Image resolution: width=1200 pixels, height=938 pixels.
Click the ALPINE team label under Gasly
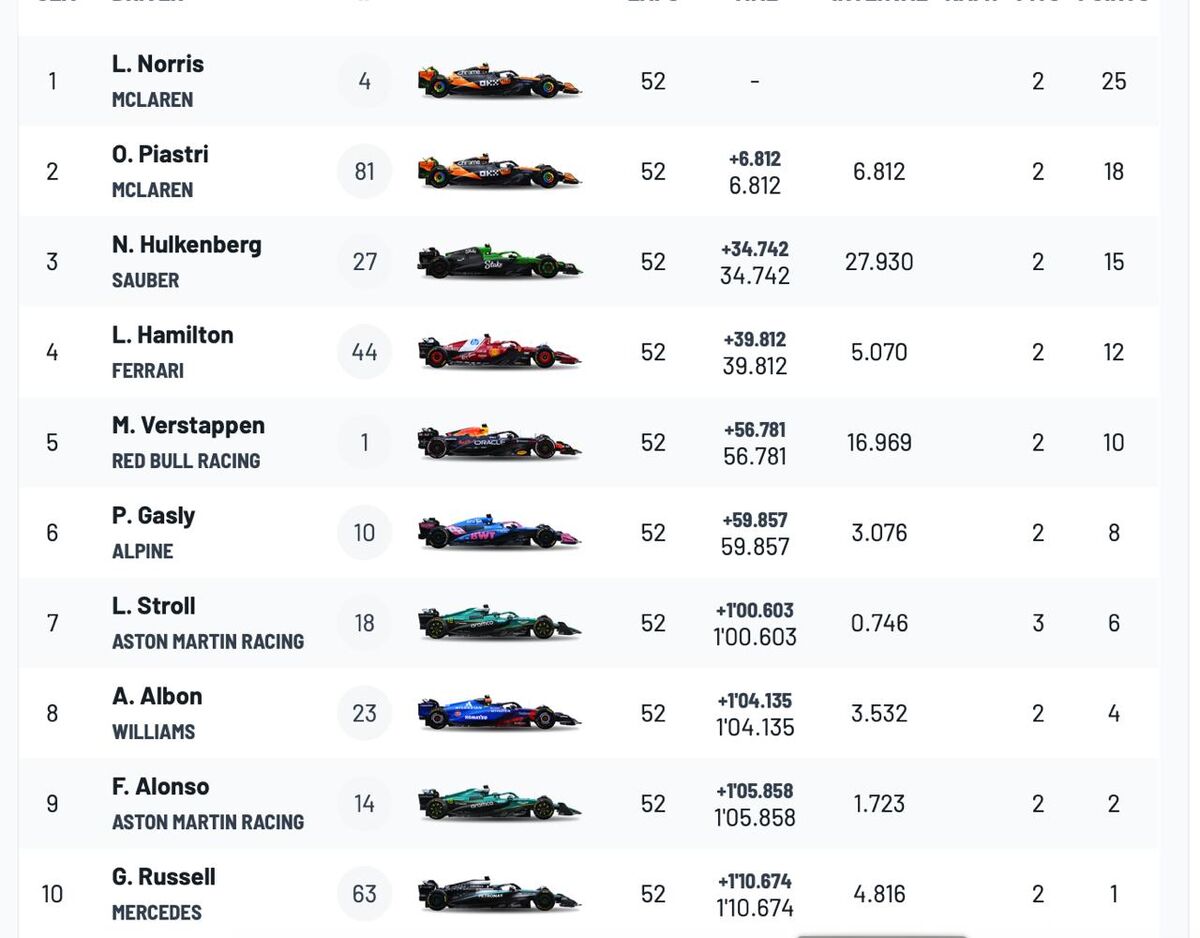tap(143, 551)
